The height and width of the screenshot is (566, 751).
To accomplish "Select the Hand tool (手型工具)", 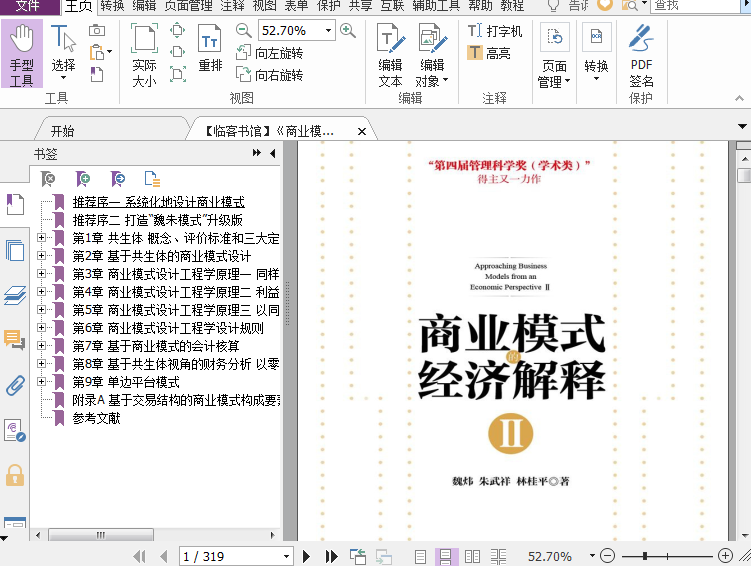I will point(22,54).
